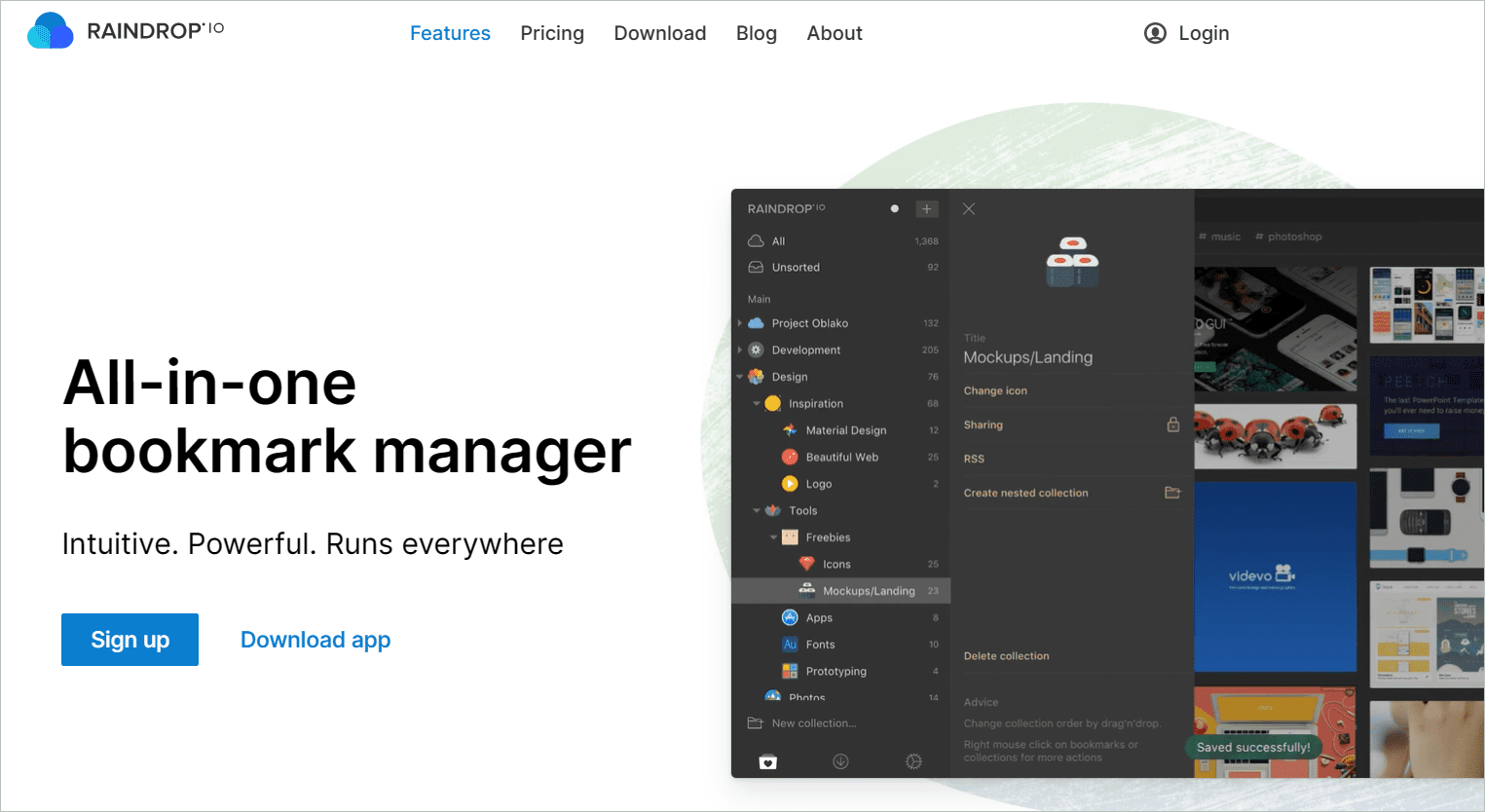The image size is (1485, 812).
Task: Click the Download app link
Action: (316, 640)
